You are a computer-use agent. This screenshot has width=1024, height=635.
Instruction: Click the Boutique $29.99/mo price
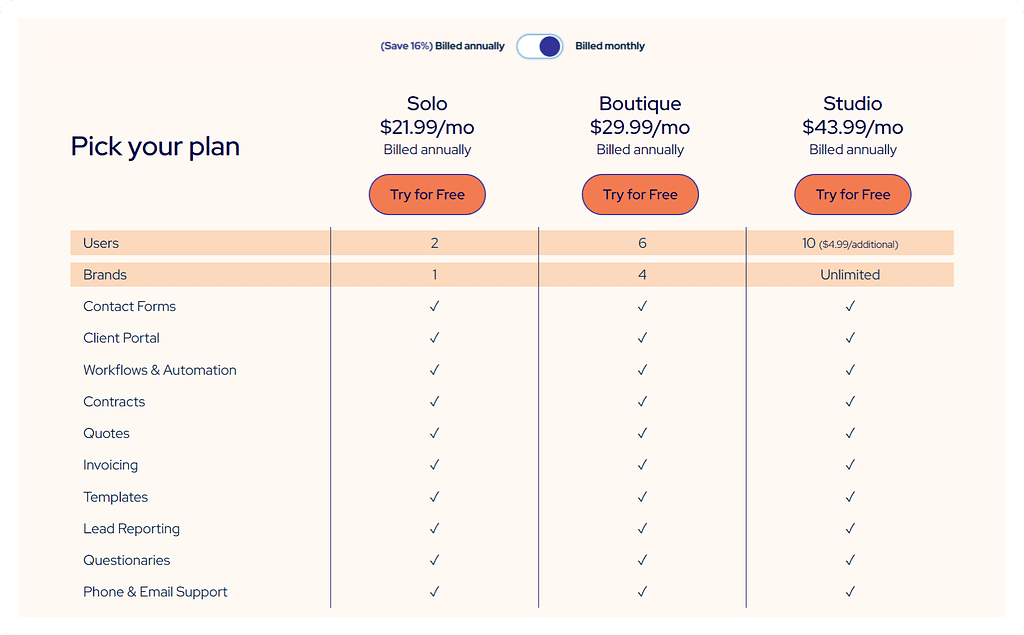click(x=640, y=127)
